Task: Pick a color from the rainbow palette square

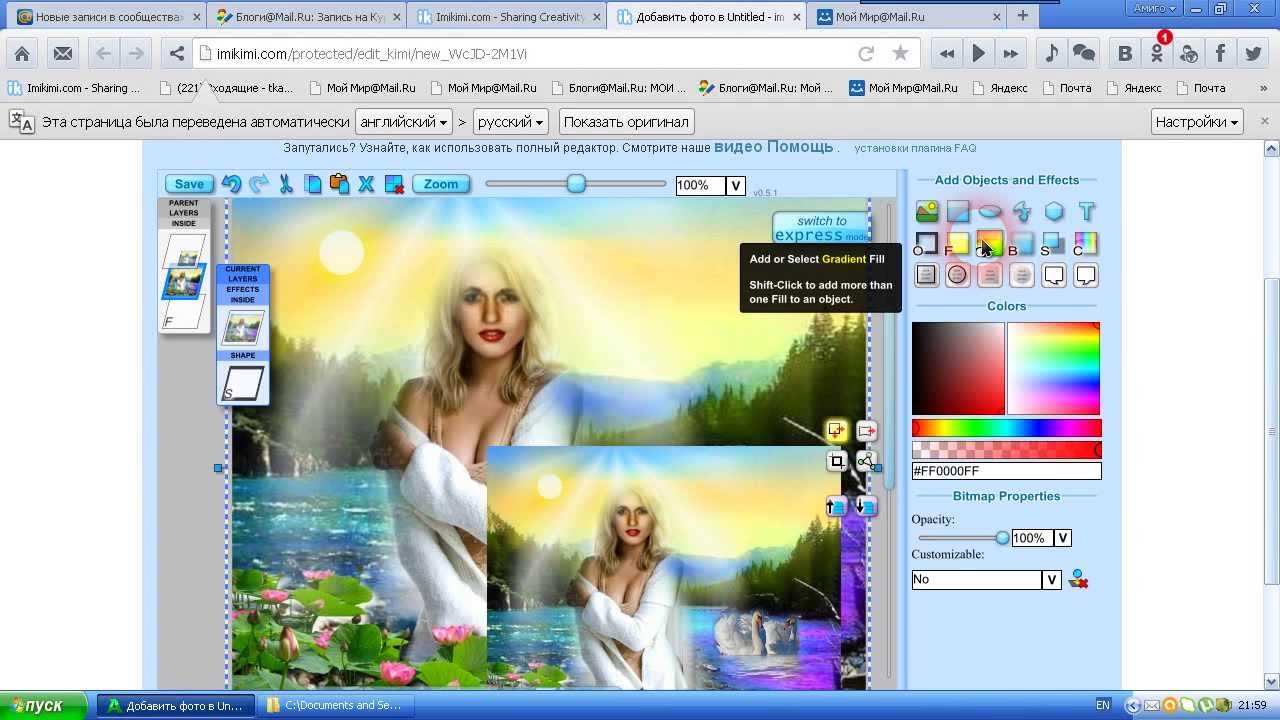Action: point(1054,368)
